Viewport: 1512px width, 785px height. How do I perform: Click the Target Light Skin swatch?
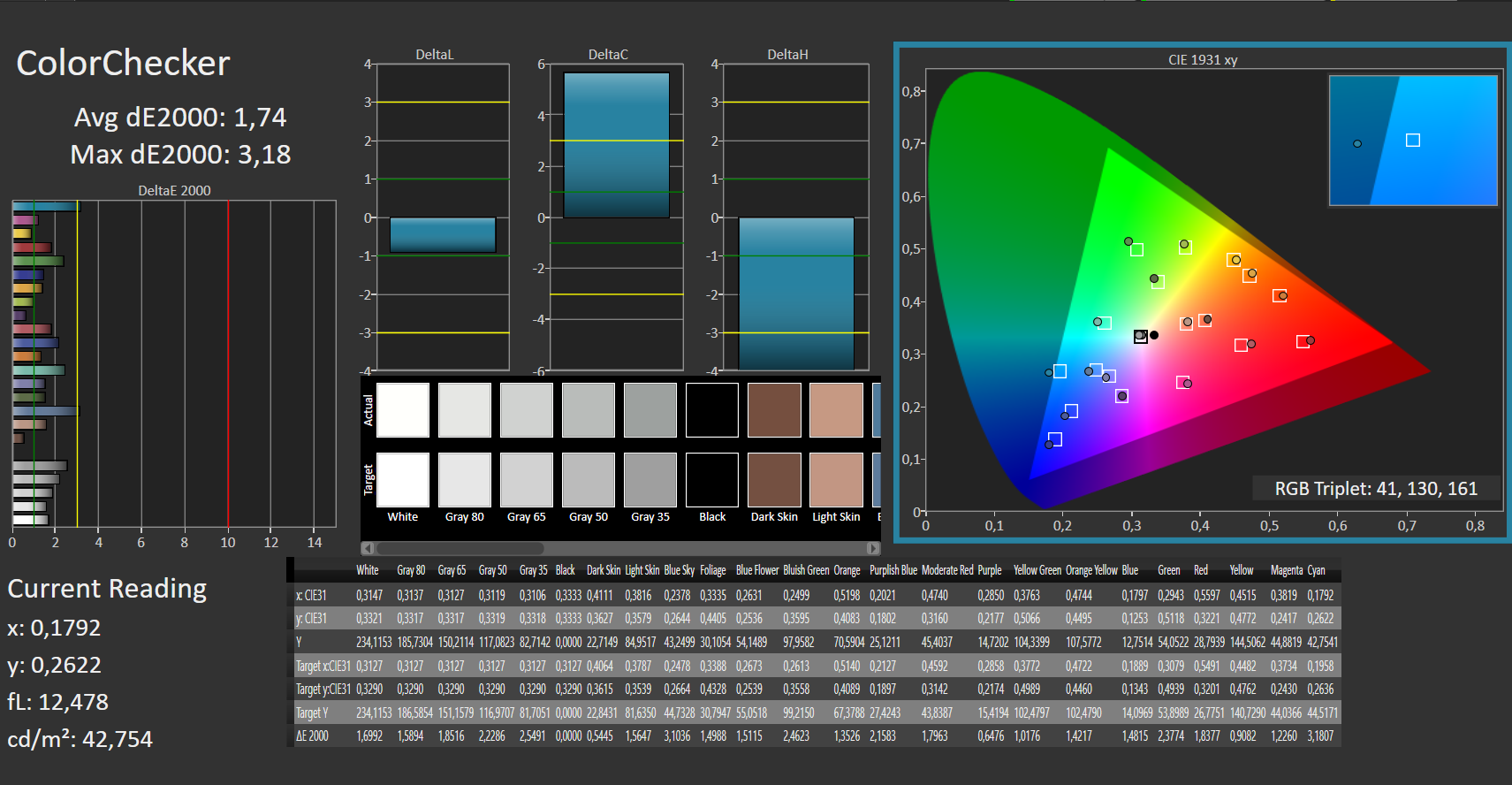click(836, 480)
